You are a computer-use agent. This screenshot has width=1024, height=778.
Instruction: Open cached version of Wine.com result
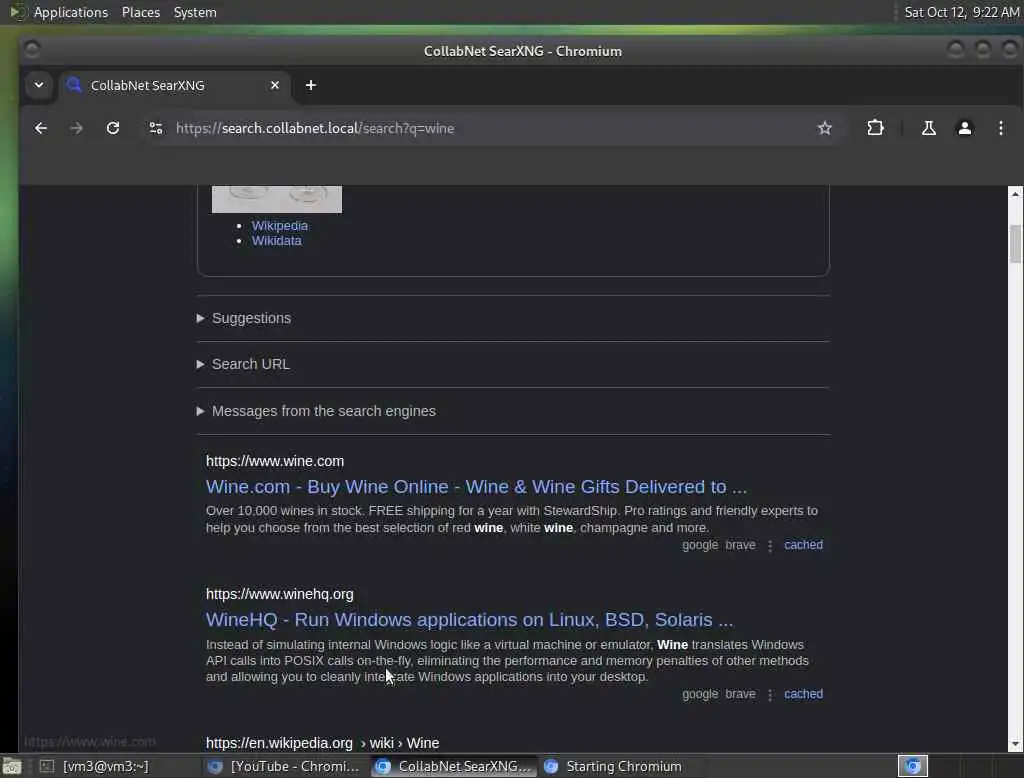(x=803, y=545)
